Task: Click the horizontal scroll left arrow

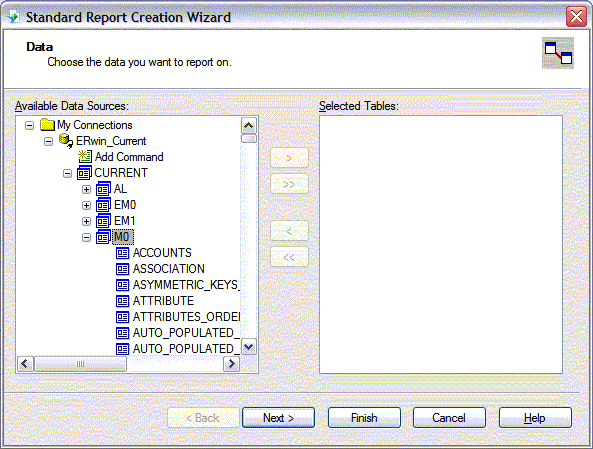Action: [x=25, y=364]
